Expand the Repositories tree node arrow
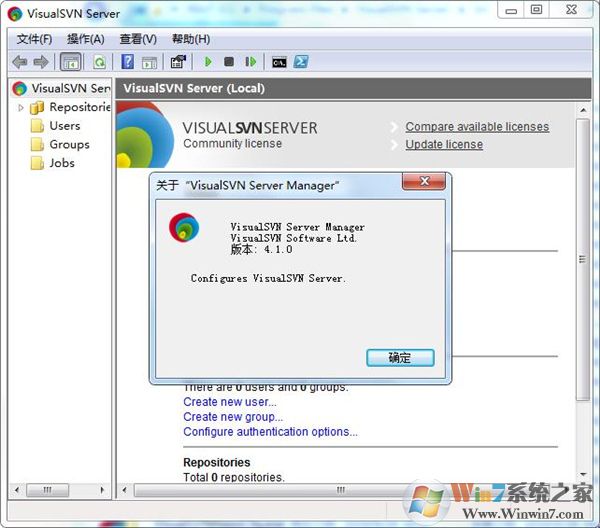This screenshot has width=600, height=528. tap(21, 108)
